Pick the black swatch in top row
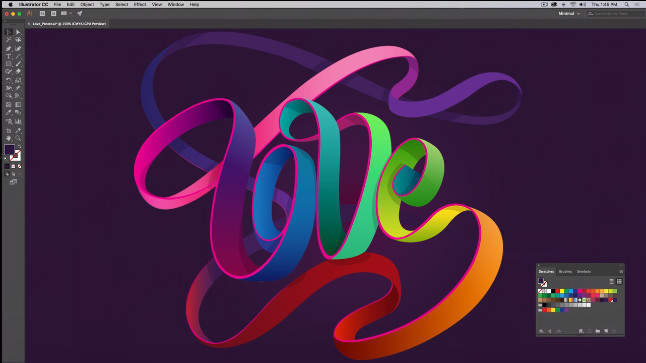The height and width of the screenshot is (363, 646). tap(553, 291)
